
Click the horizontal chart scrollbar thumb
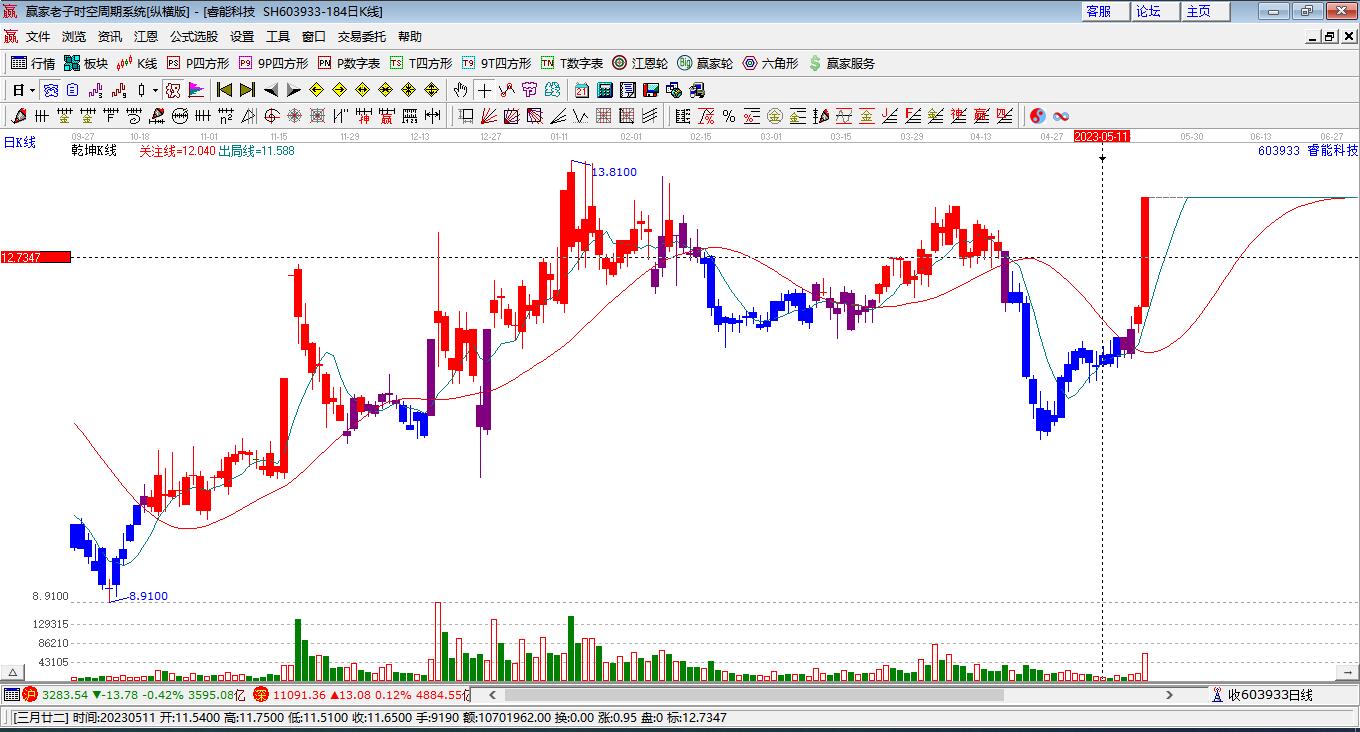(754, 695)
